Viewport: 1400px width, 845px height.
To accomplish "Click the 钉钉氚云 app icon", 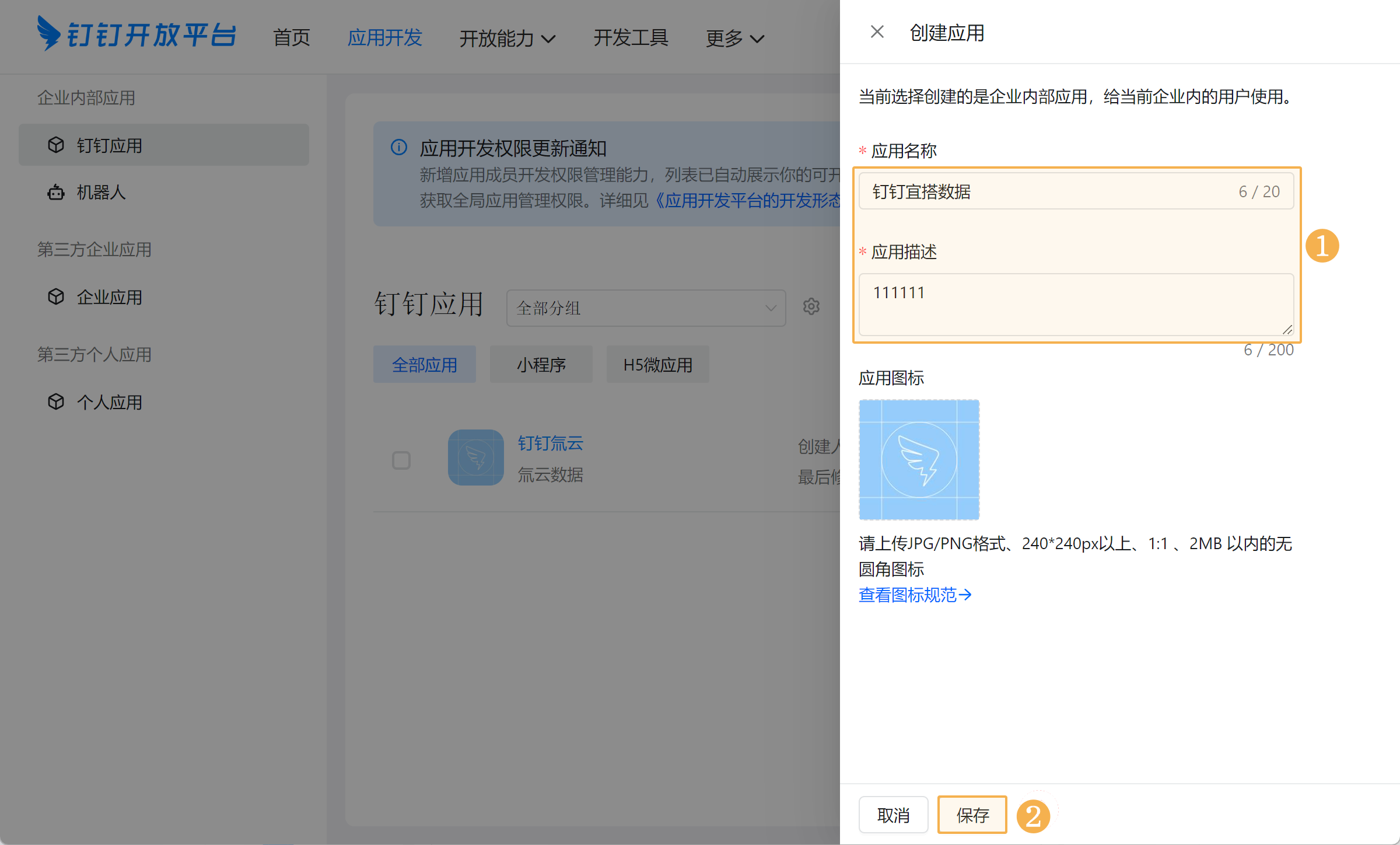I will coord(475,458).
